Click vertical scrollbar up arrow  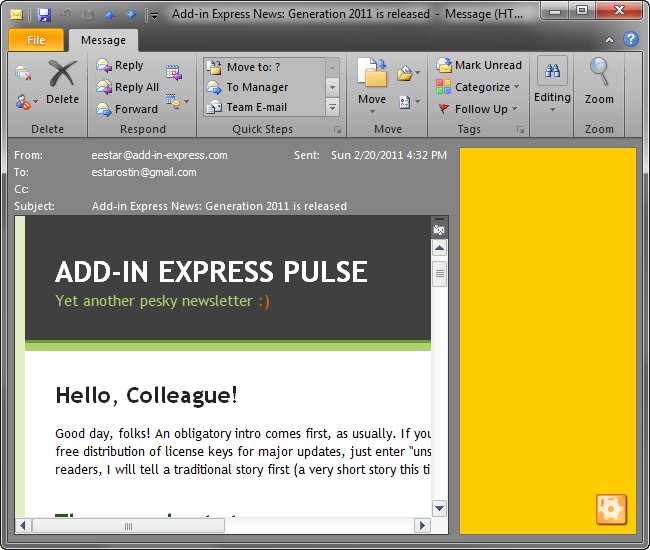click(x=439, y=248)
